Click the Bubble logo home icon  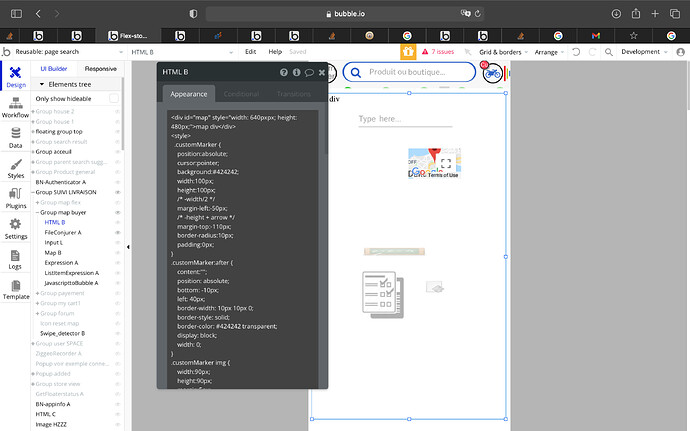click(x=6, y=52)
